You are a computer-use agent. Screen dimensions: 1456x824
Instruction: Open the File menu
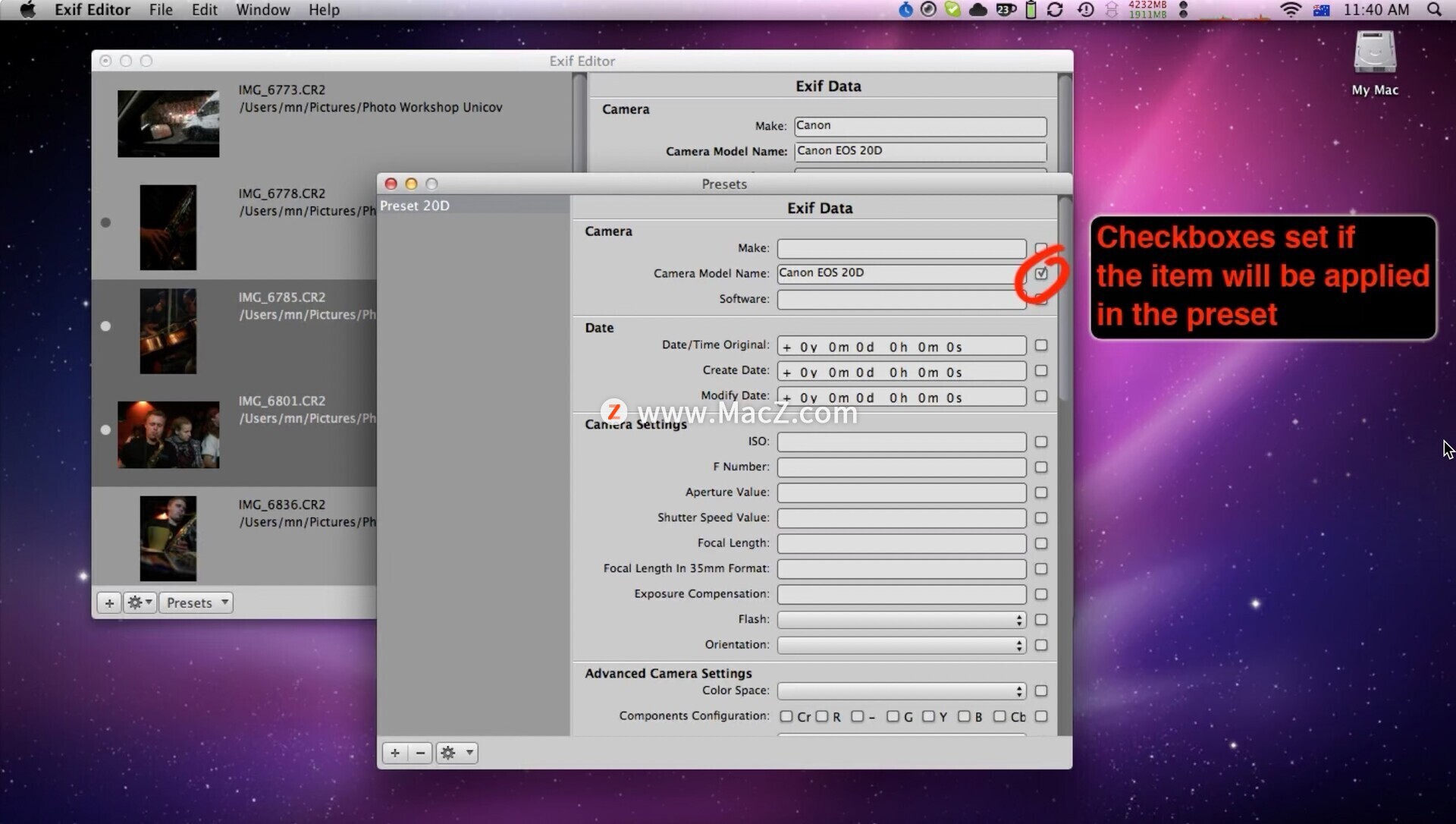point(161,10)
